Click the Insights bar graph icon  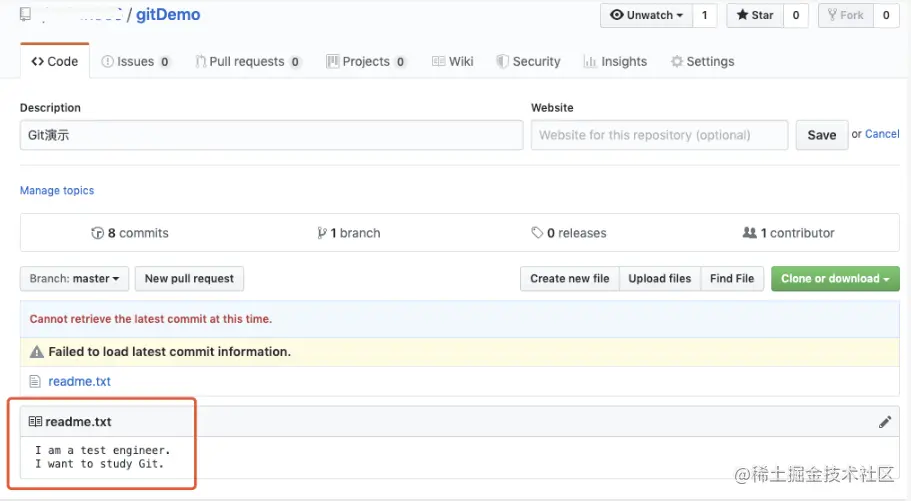[x=590, y=61]
